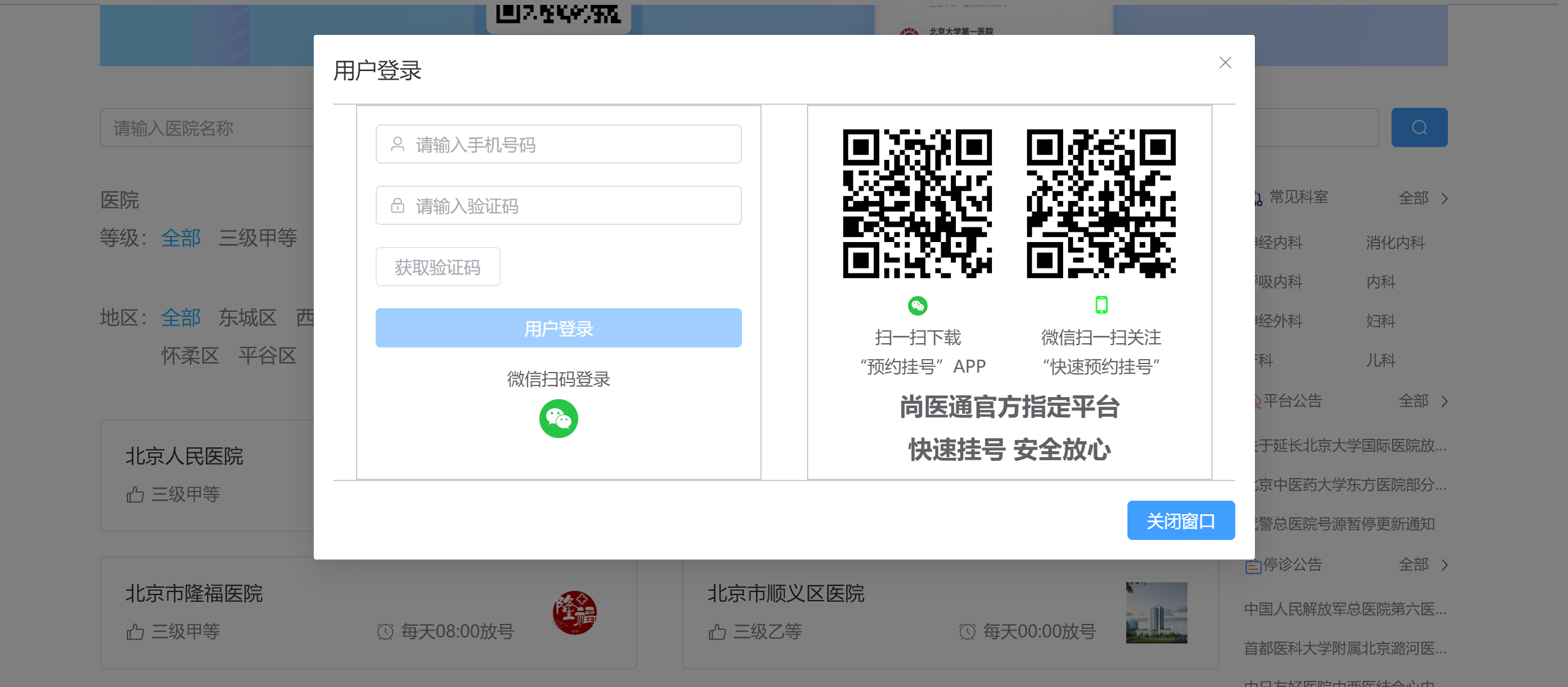The height and width of the screenshot is (687, 1568).
Task: Open 妇科 department link
Action: (x=1381, y=321)
